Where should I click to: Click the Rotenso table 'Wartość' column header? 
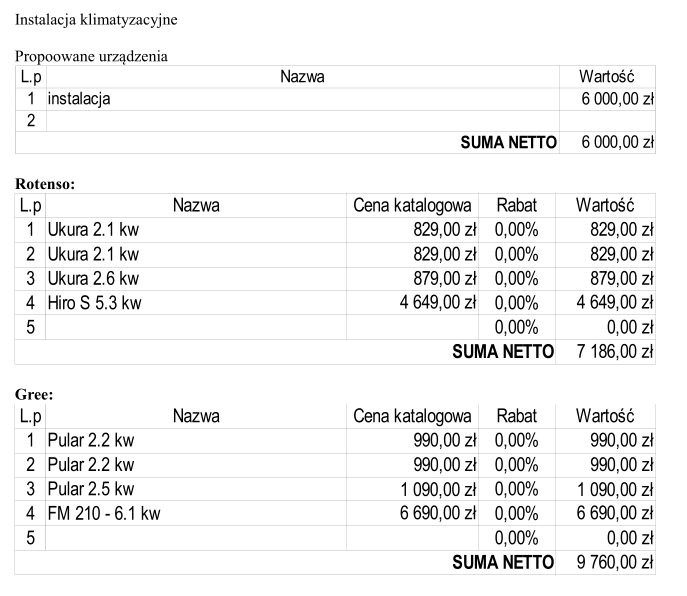click(x=606, y=206)
